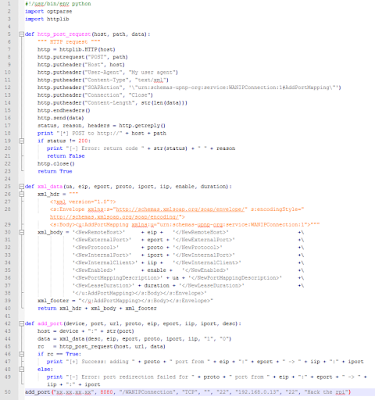The image size is (375, 400).
Task: Click the '<NewLeaseDuration>' string on line 37
Action: 103,285
